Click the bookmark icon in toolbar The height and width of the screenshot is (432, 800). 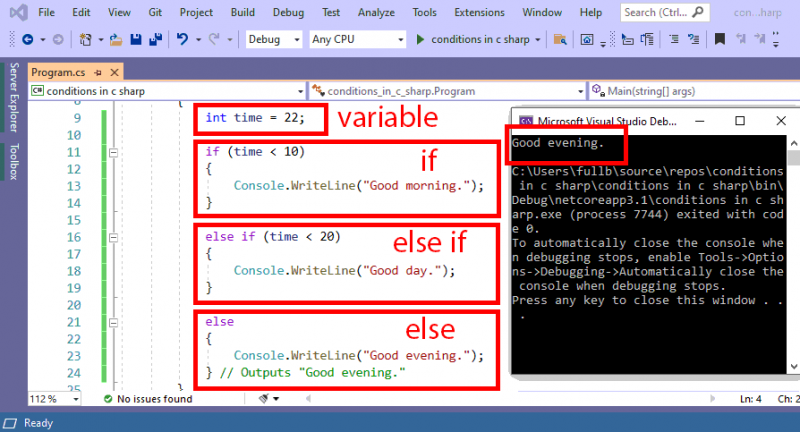pos(719,39)
